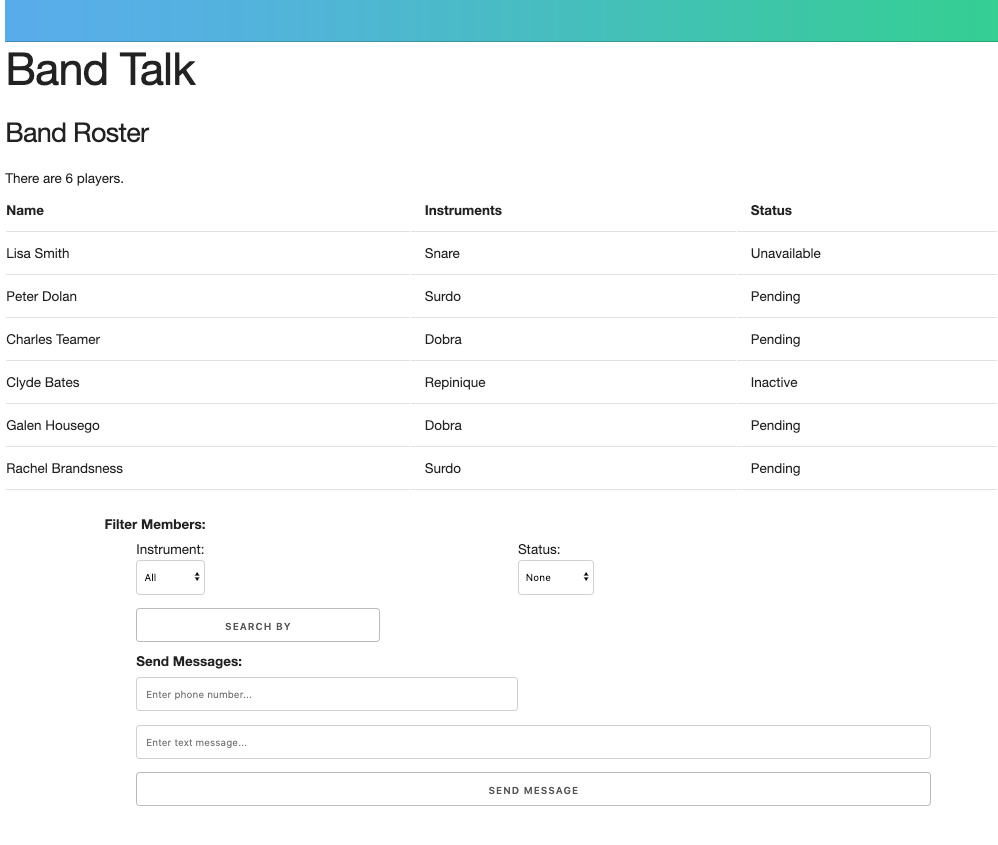Click the Band Roster section title
998x845 pixels.
coord(77,132)
